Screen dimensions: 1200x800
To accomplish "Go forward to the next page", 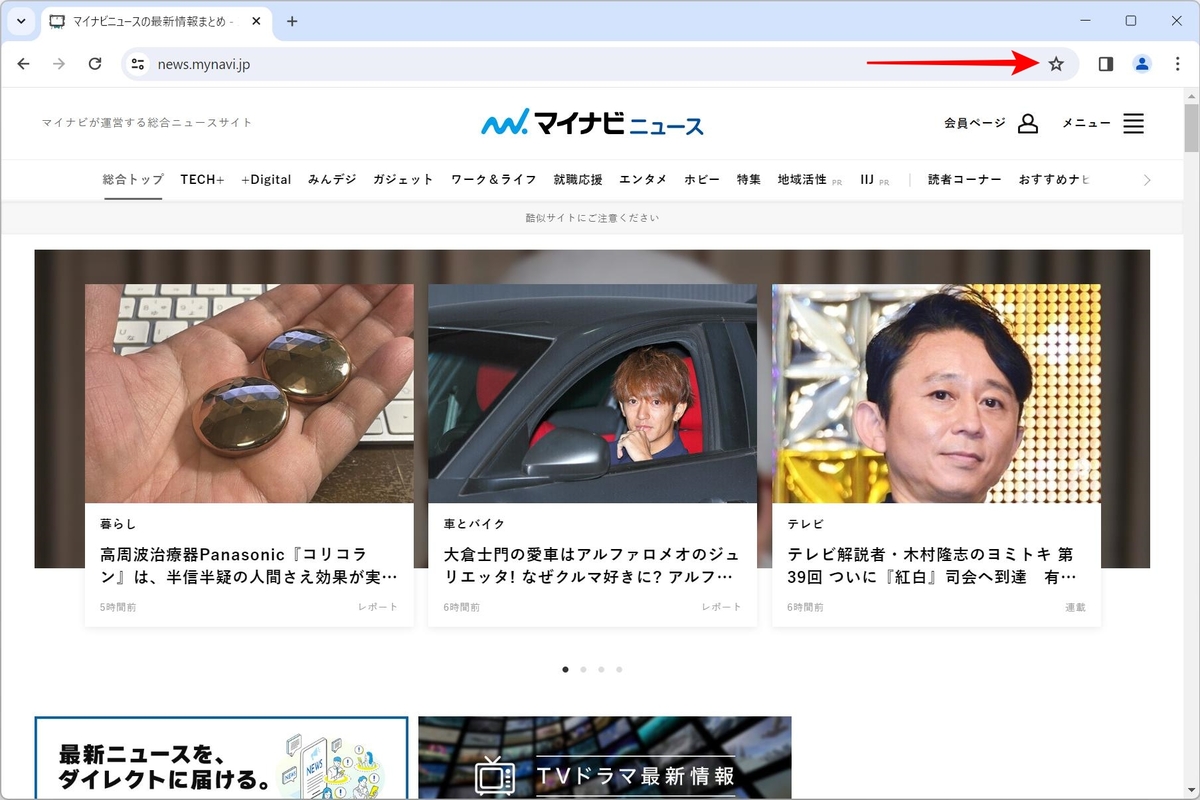I will (x=59, y=64).
